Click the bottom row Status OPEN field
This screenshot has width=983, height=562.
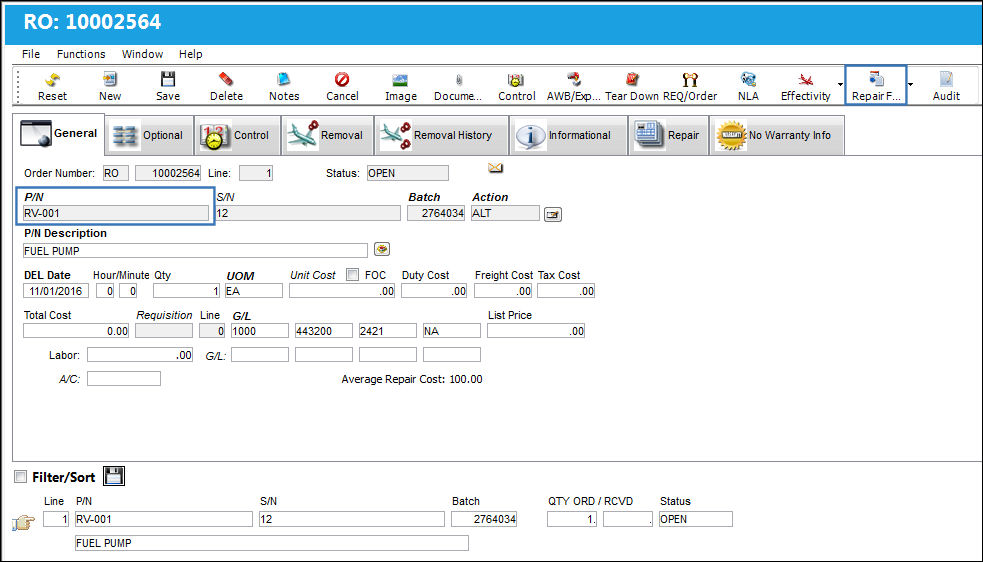coord(695,519)
